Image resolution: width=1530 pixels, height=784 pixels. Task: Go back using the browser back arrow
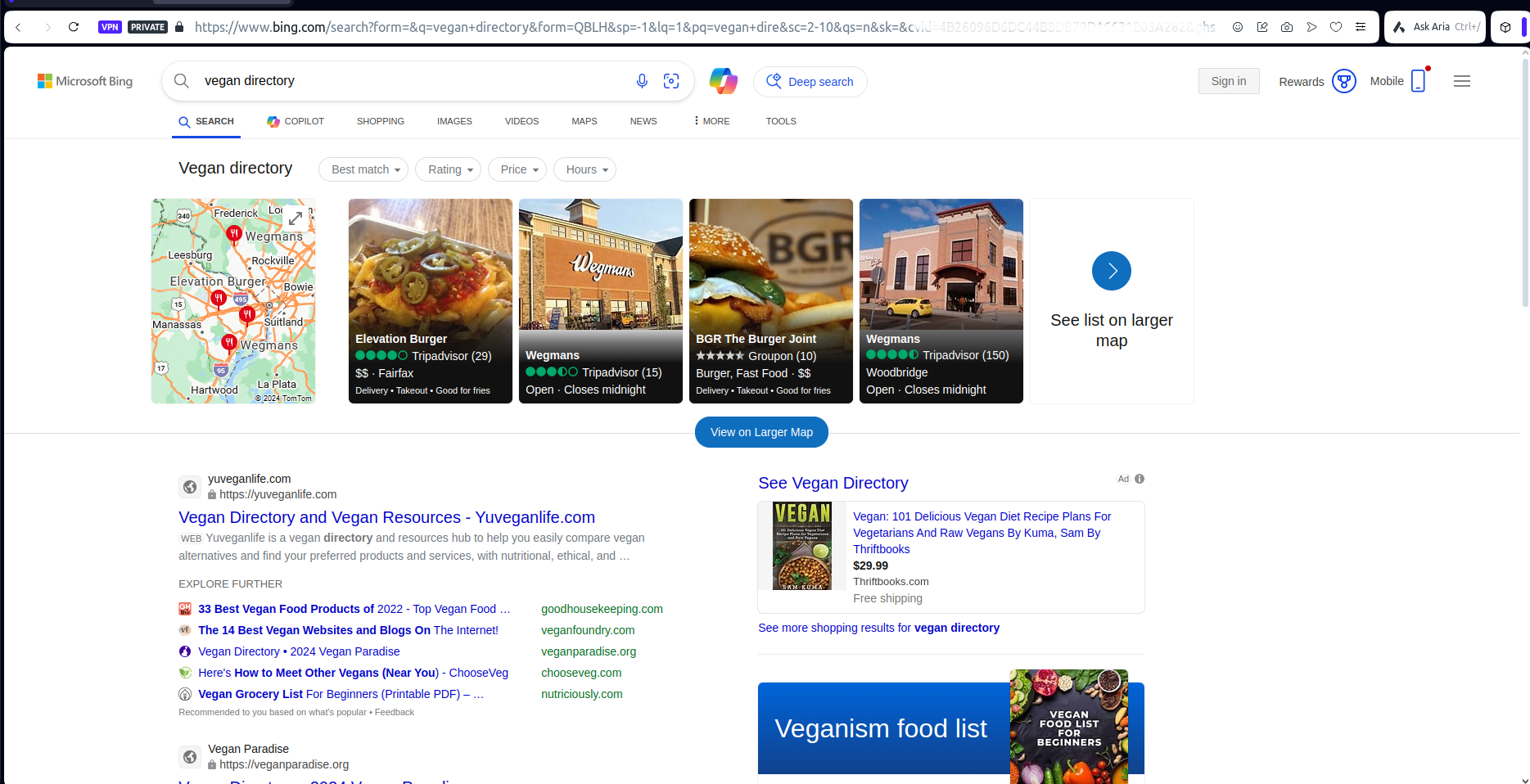tap(18, 27)
